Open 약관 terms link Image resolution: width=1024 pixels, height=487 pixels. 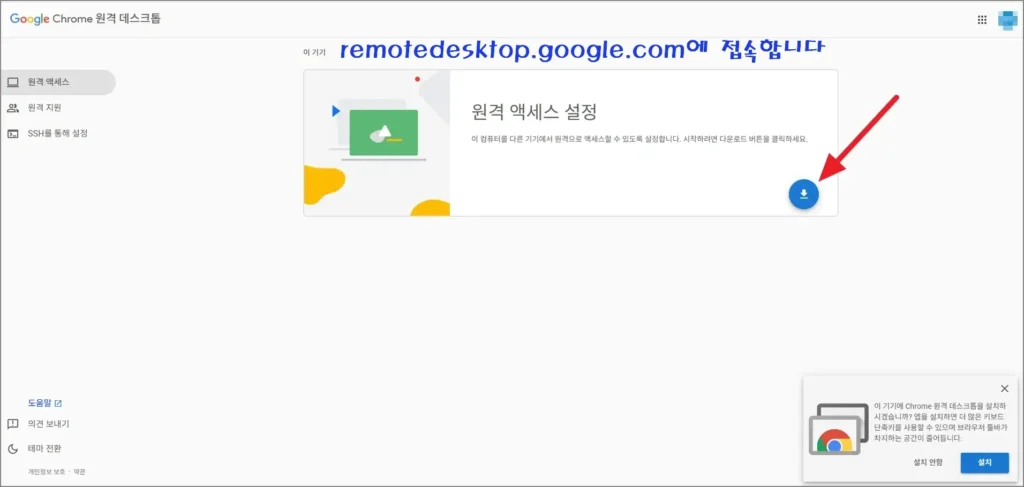pos(79,471)
